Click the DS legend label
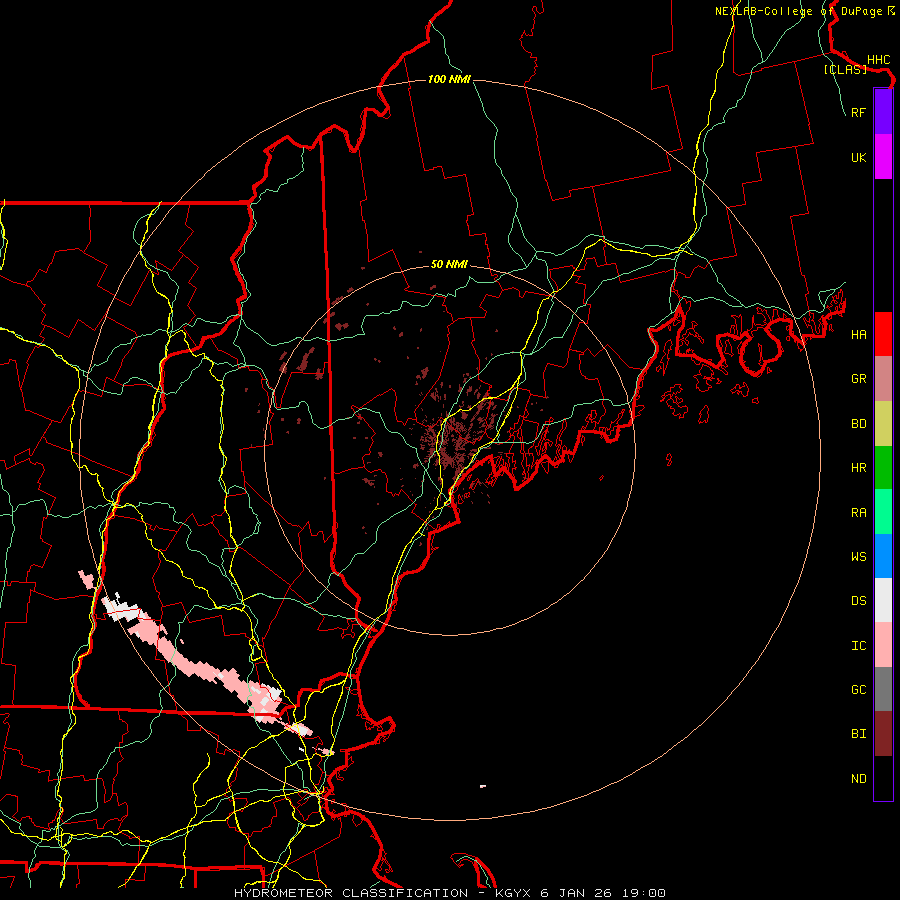This screenshot has width=900, height=900. pos(858,601)
